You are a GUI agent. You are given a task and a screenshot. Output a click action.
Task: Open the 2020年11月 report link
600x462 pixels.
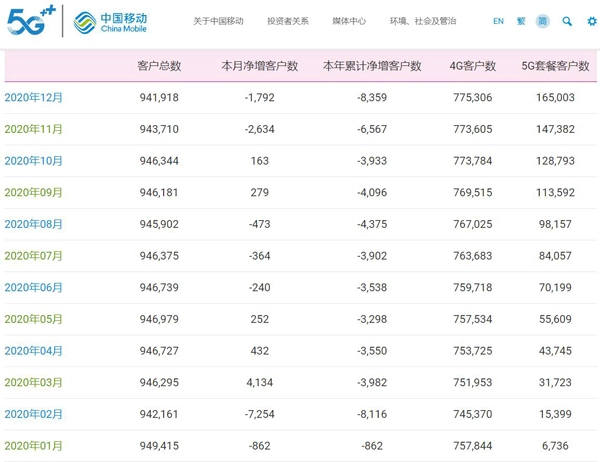point(34,129)
